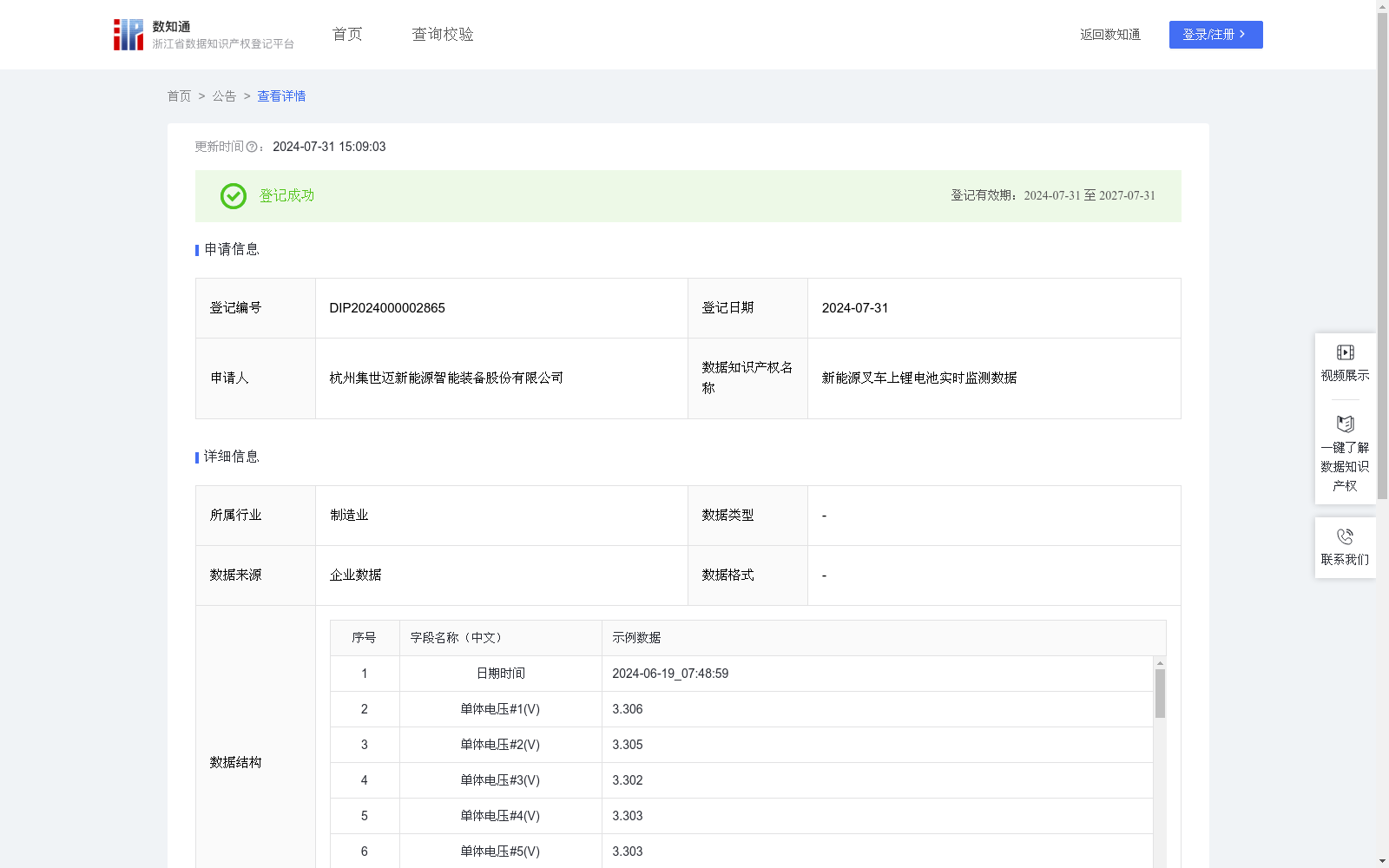Image resolution: width=1389 pixels, height=868 pixels.
Task: Go to 公告 in the breadcrumb
Action: pyautogui.click(x=224, y=96)
